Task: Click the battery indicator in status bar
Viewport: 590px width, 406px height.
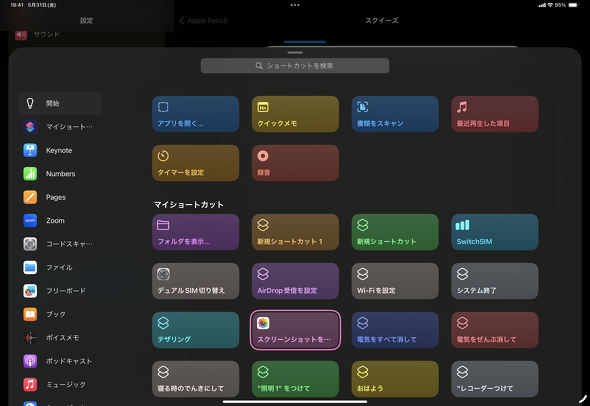Action: [573, 5]
